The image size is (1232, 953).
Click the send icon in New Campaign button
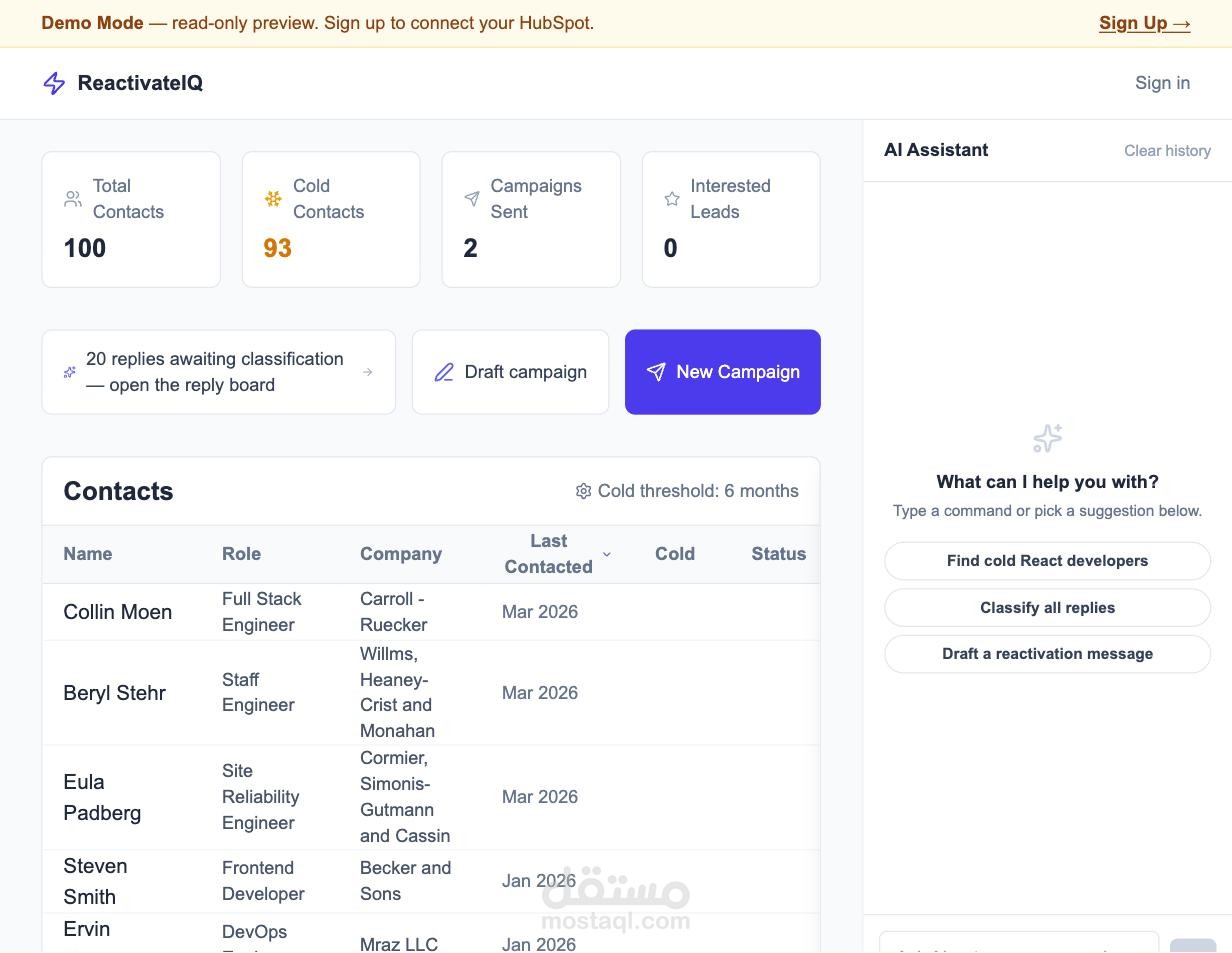[x=656, y=372]
